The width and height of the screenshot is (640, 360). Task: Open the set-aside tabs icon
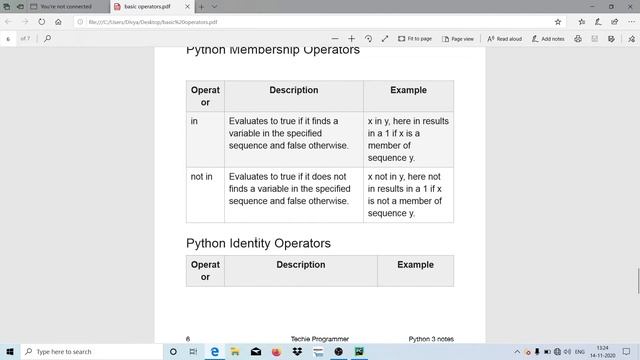coord(7,7)
